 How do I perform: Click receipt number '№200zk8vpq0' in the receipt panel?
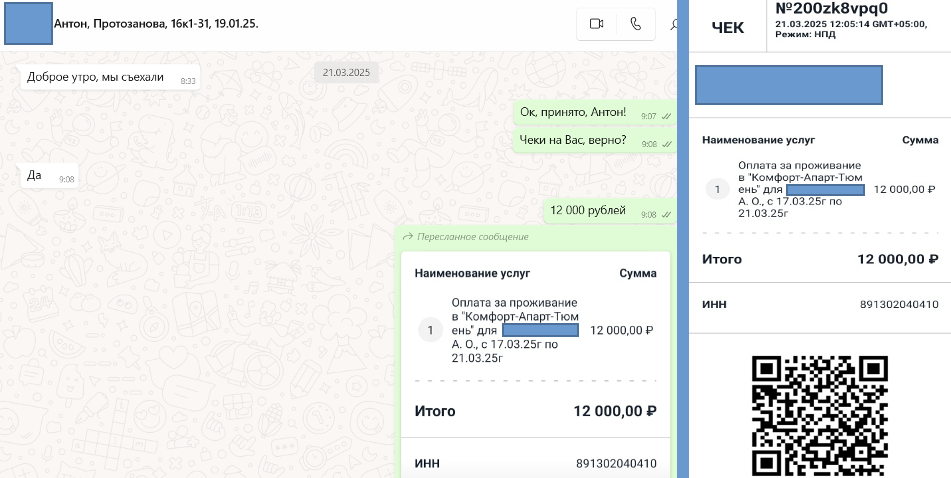(832, 8)
